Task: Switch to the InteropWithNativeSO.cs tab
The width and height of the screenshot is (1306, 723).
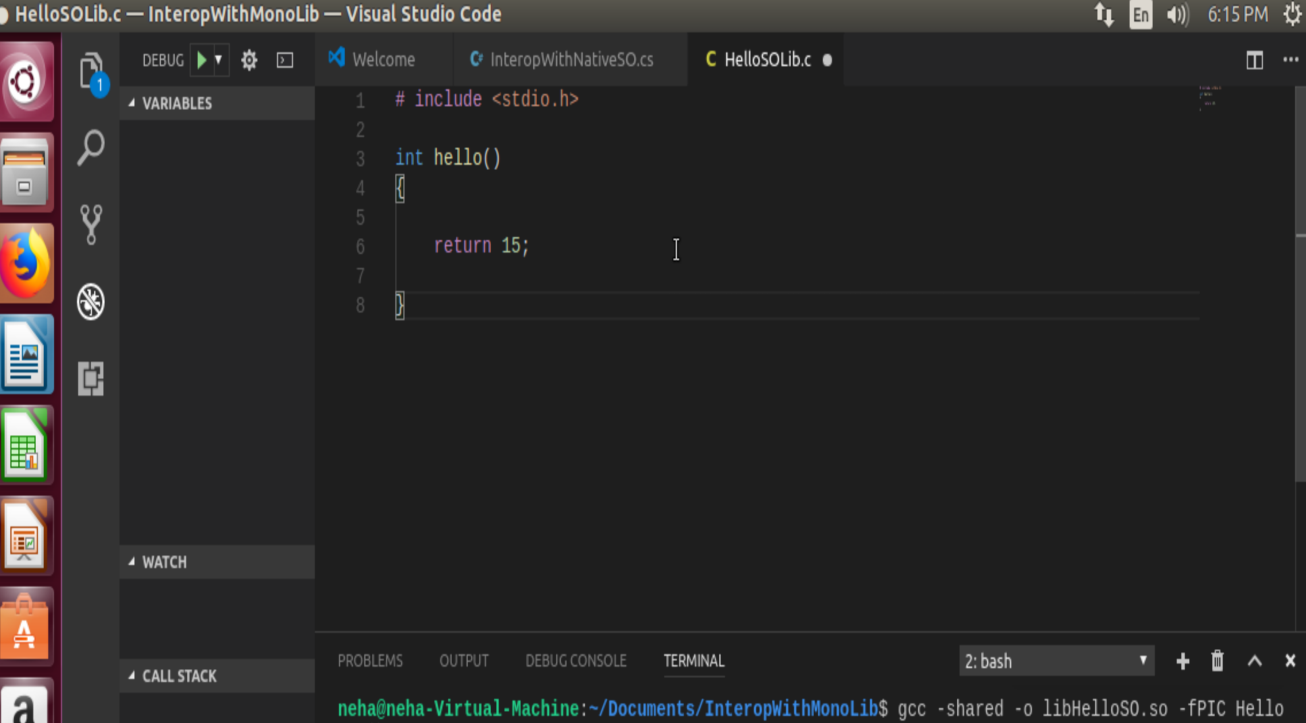Action: click(x=570, y=60)
